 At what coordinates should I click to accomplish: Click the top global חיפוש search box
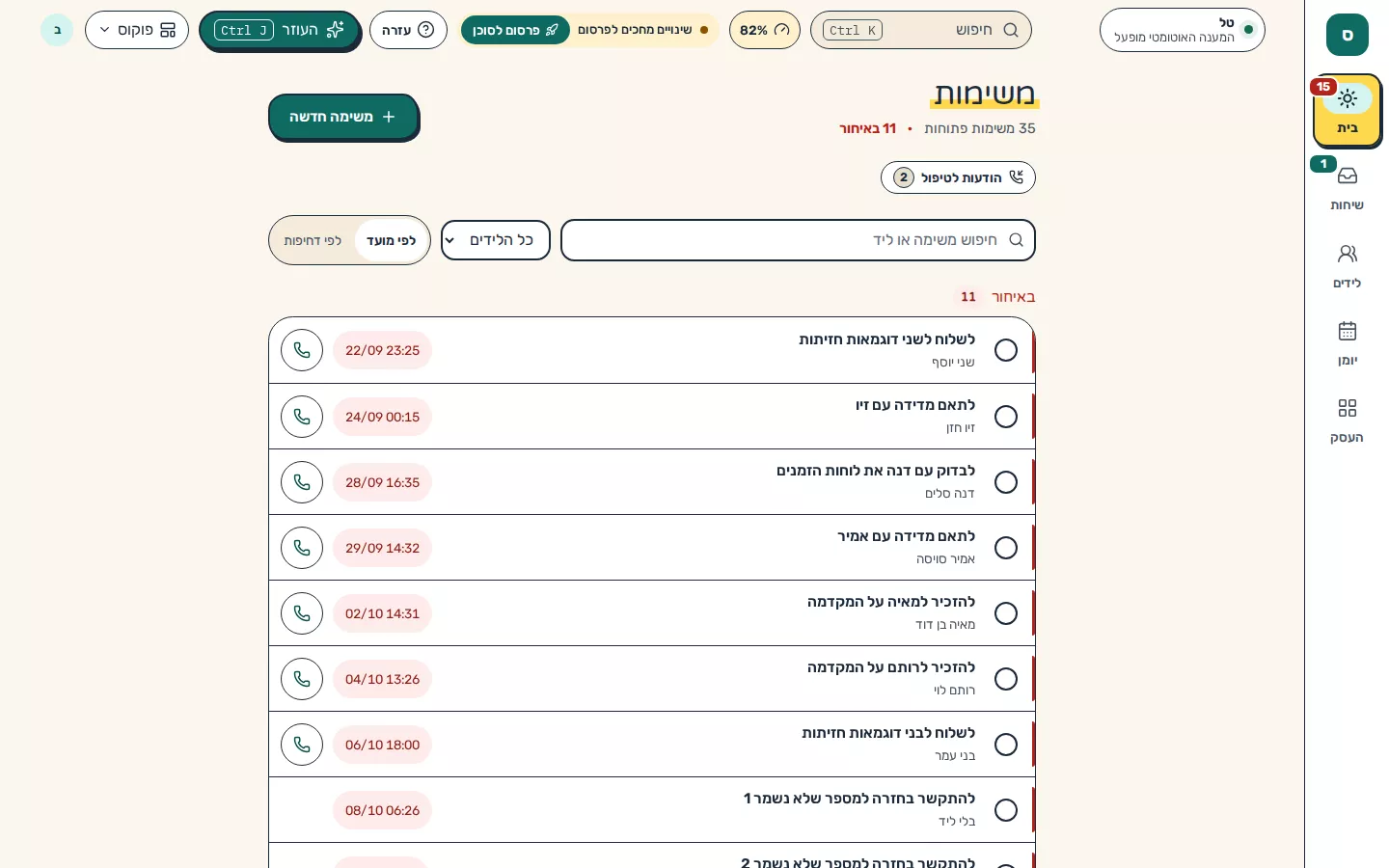pos(921,30)
